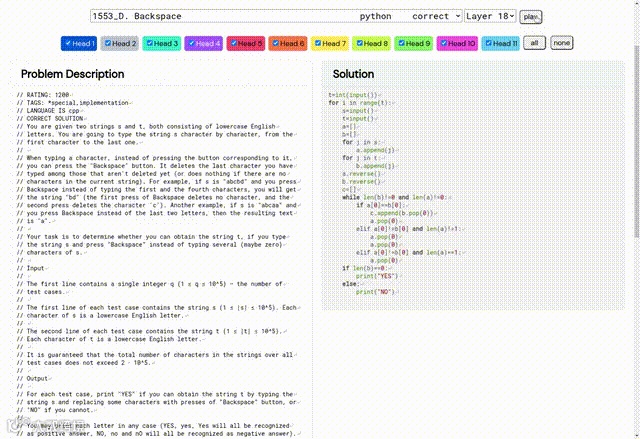Toggle the Head 2 checkbox
This screenshot has height=439, width=640.
108,43
